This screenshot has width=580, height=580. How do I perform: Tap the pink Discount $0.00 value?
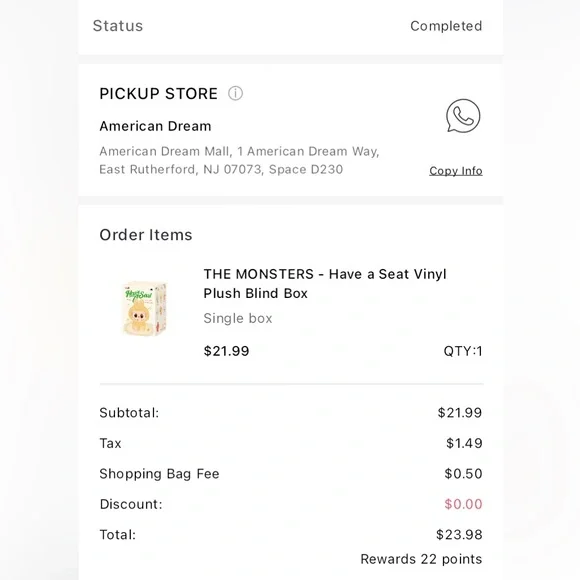pos(463,504)
